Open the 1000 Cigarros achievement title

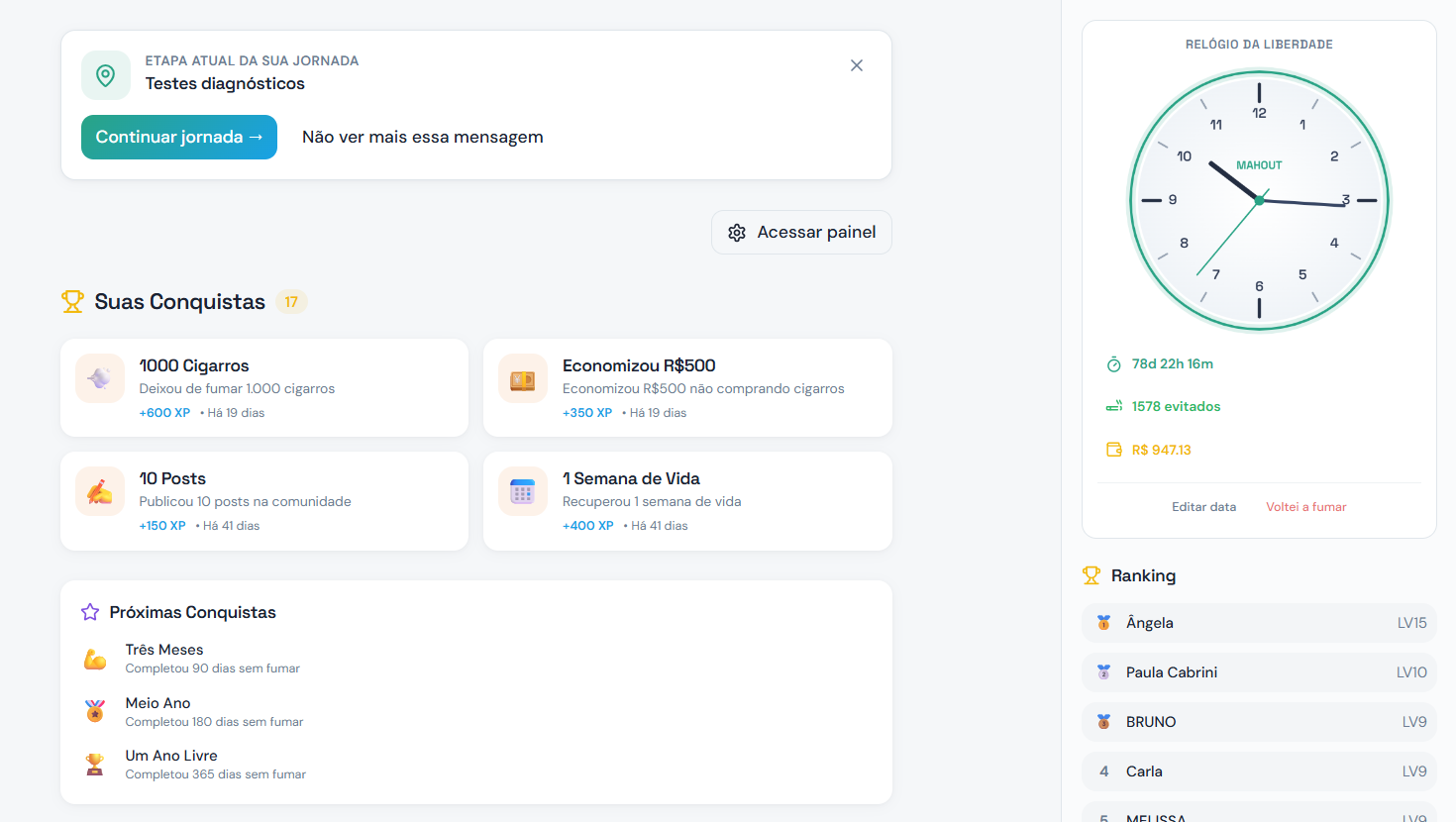click(194, 365)
